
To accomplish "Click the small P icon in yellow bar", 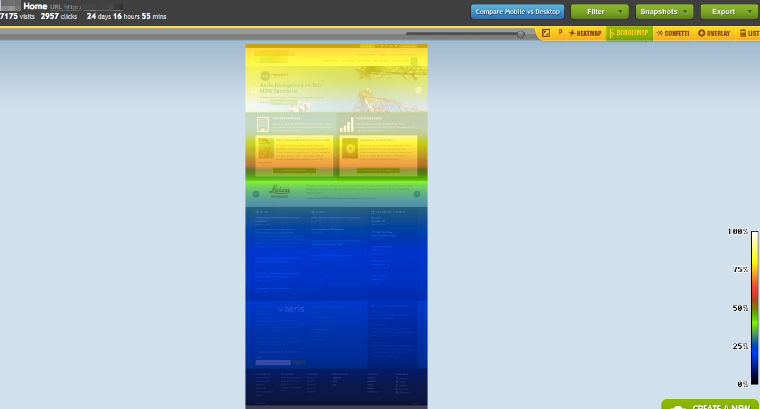I will pos(560,32).
